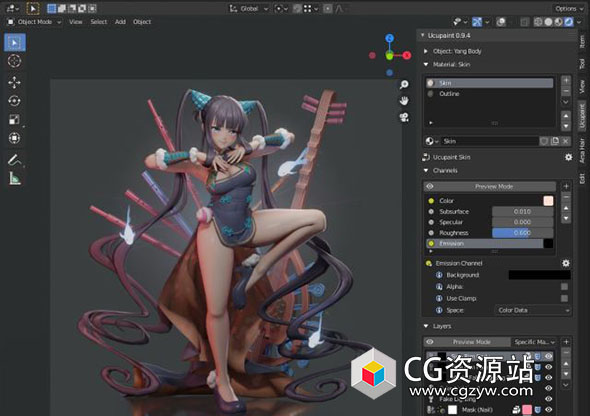This screenshot has width=590, height=416.
Task: Add a new material slot with plus
Action: coord(566,80)
